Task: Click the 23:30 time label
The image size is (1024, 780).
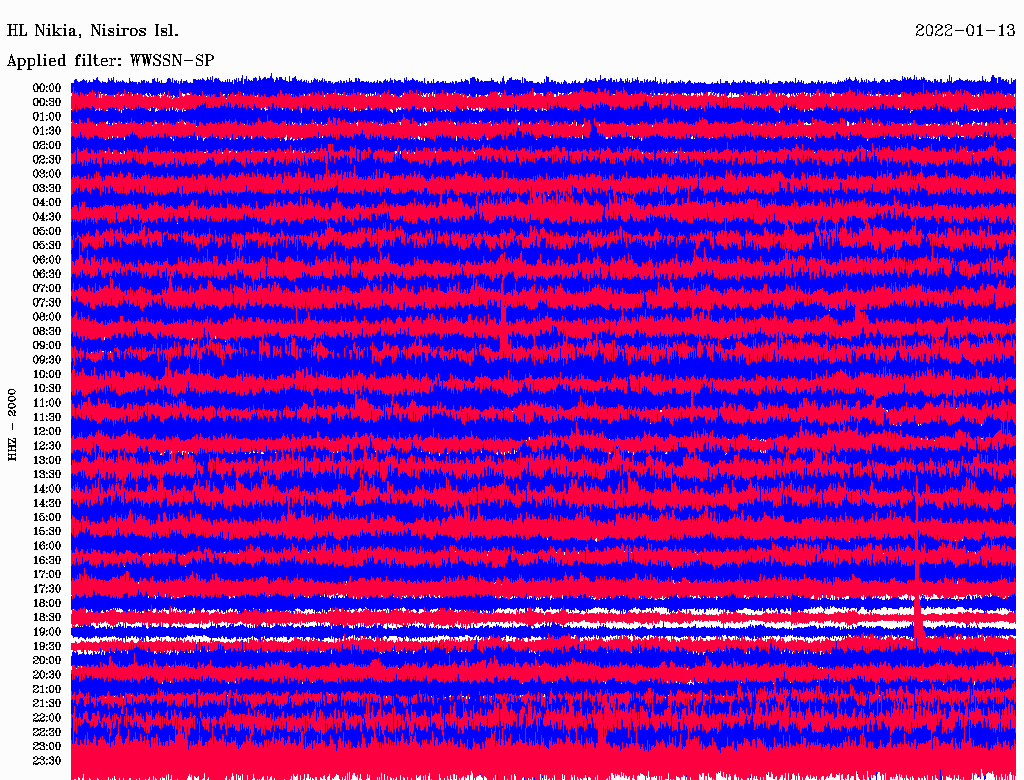Action: tap(47, 761)
